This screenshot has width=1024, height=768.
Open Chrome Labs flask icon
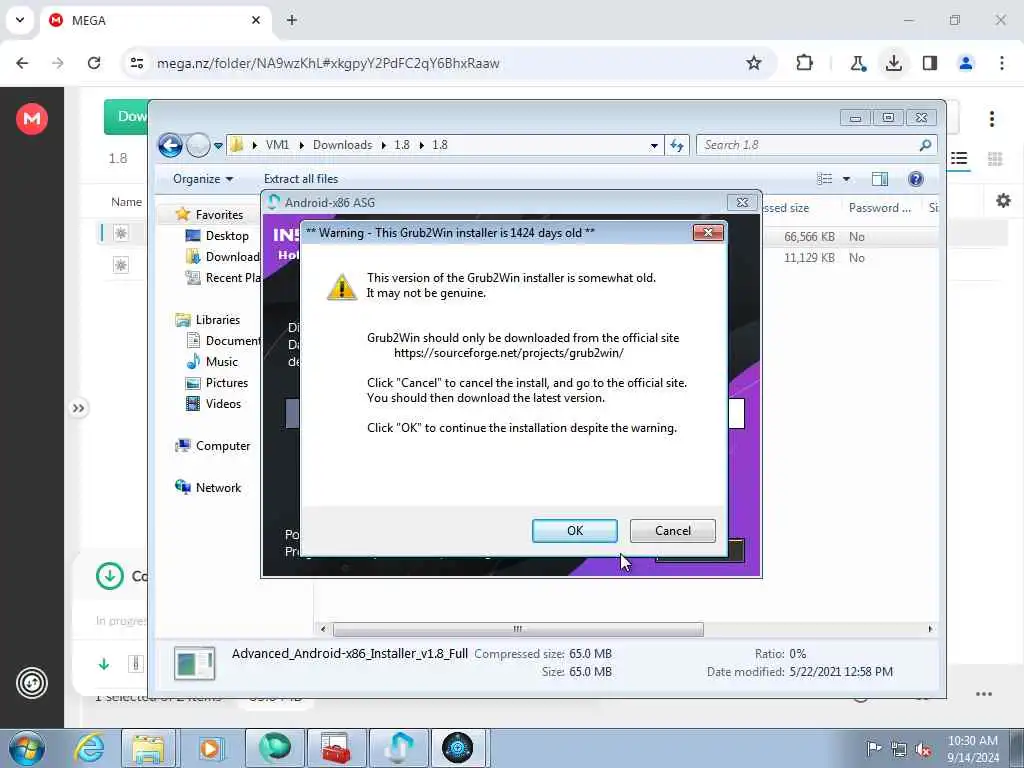click(x=857, y=63)
